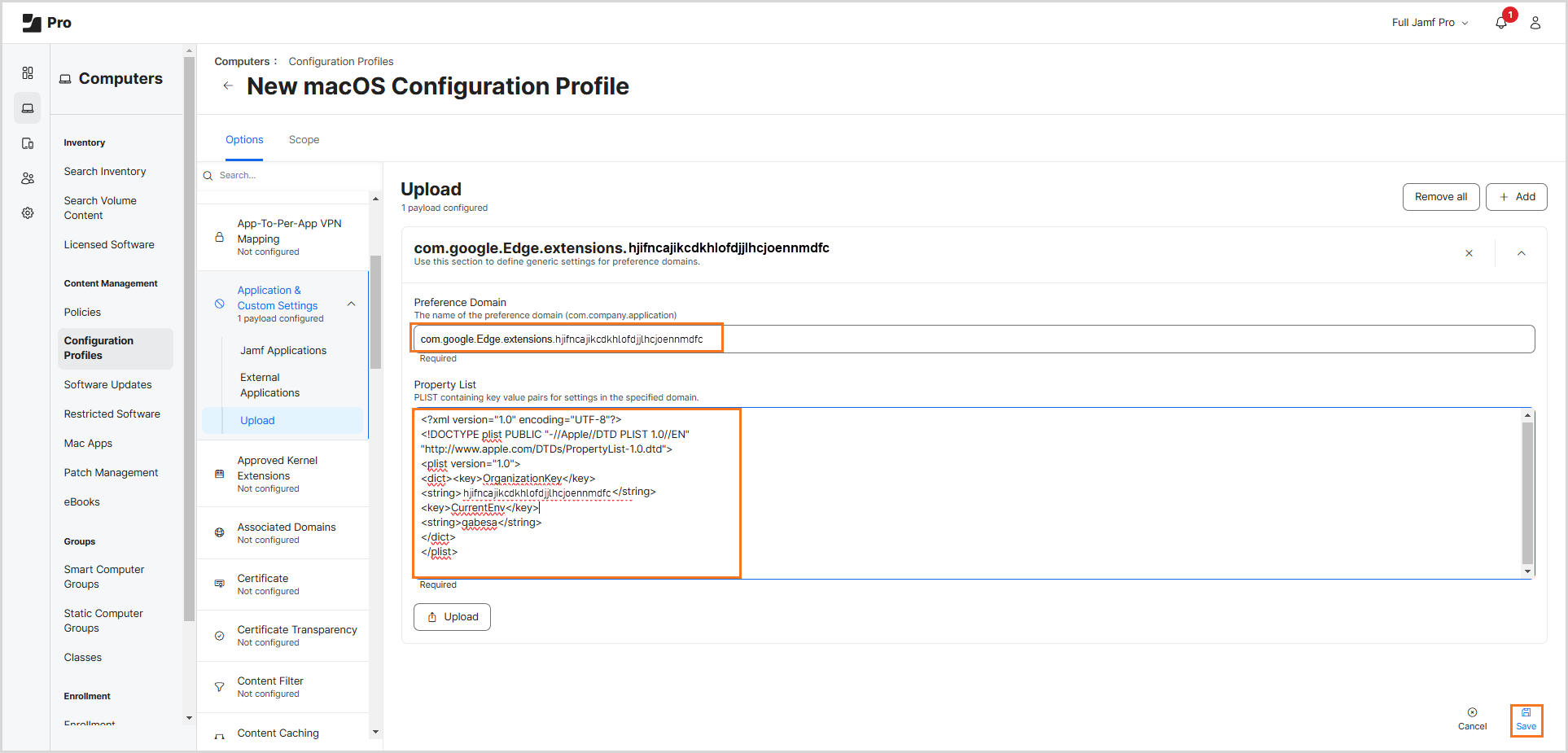Open Software Updates in sidebar

(x=107, y=385)
